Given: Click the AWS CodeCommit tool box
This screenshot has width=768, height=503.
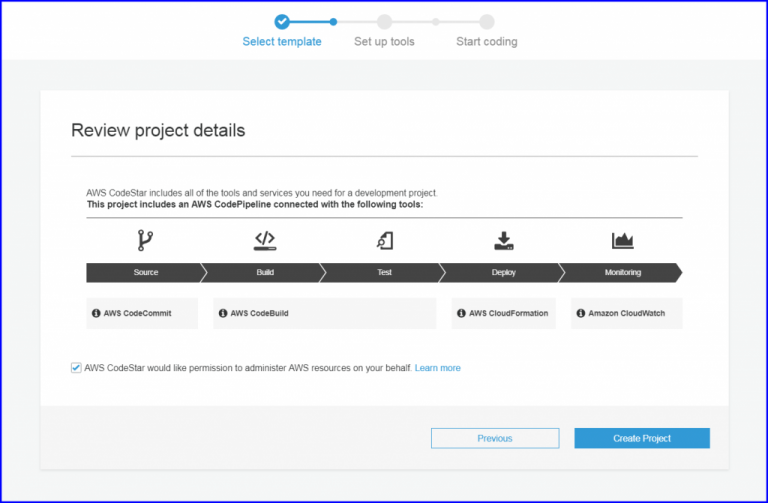Looking at the screenshot, I should [x=142, y=313].
